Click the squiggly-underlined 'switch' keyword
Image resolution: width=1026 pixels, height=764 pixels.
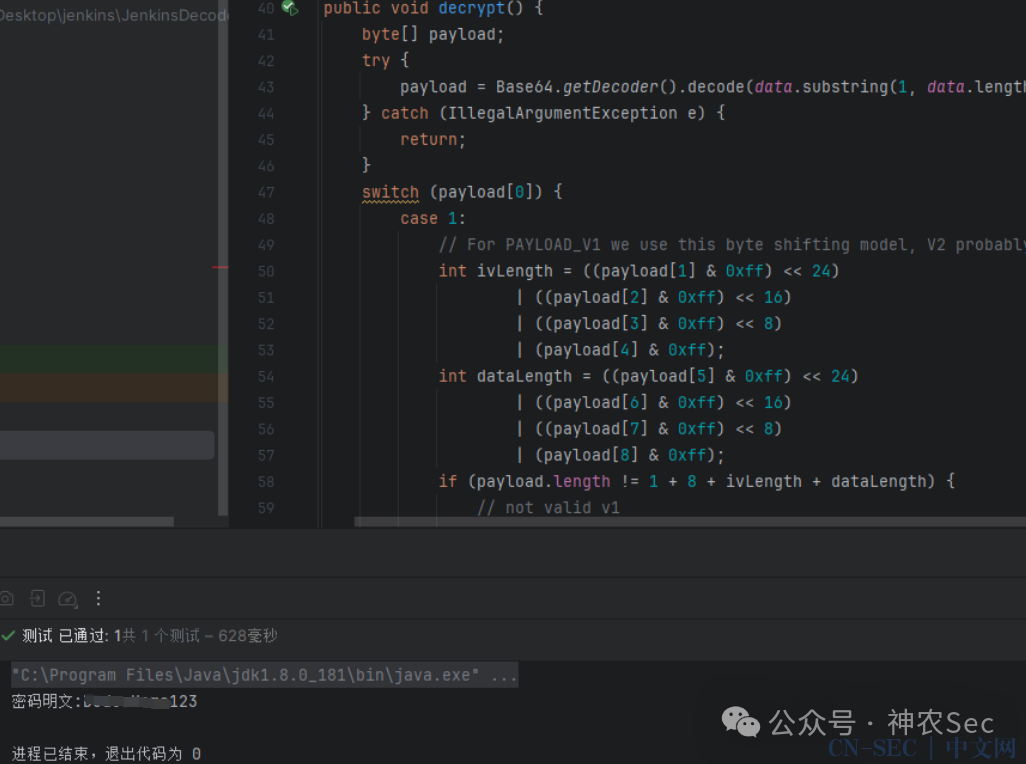[391, 192]
